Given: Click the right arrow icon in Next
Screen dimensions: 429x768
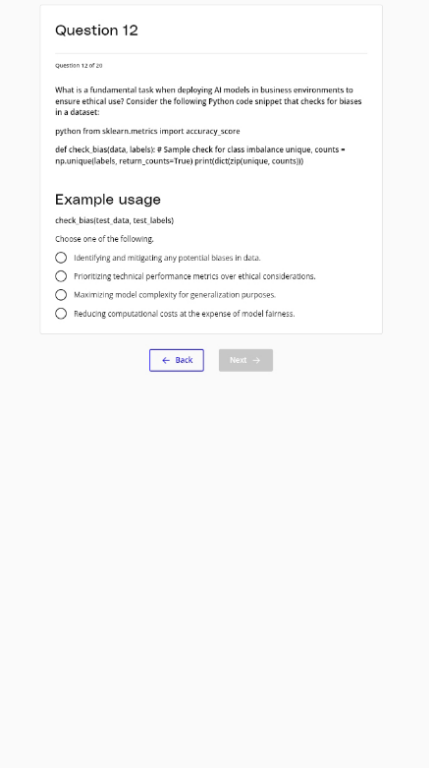Looking at the screenshot, I should click(256, 360).
